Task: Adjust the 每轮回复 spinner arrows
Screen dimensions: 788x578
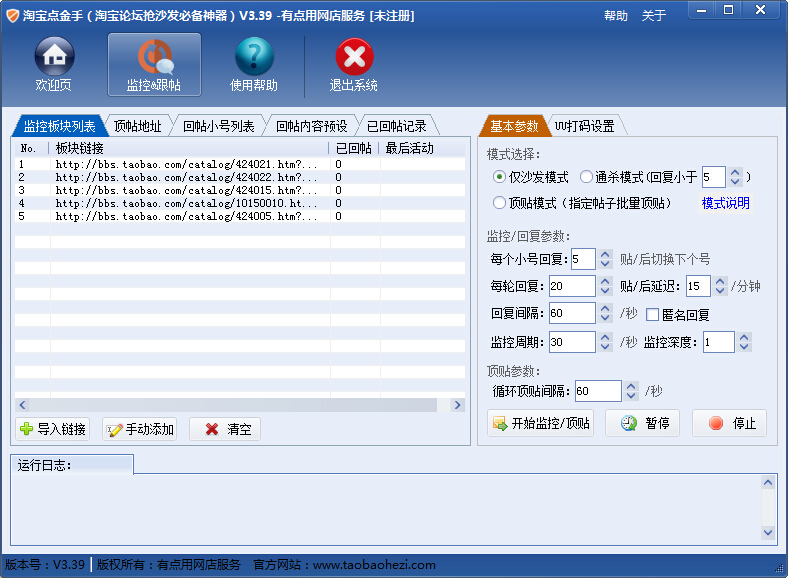Action: coord(603,286)
